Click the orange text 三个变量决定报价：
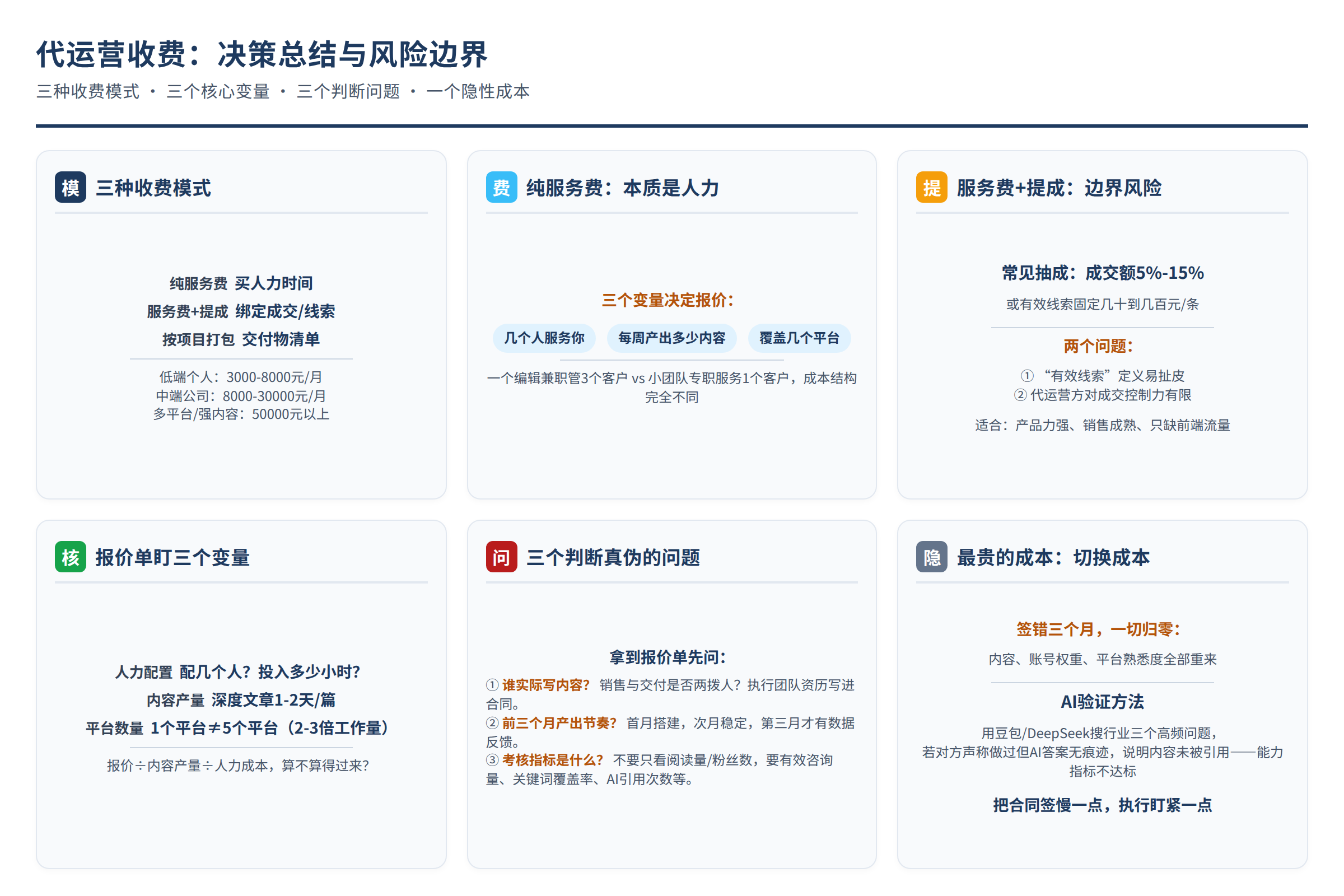The image size is (1344, 896). (669, 301)
